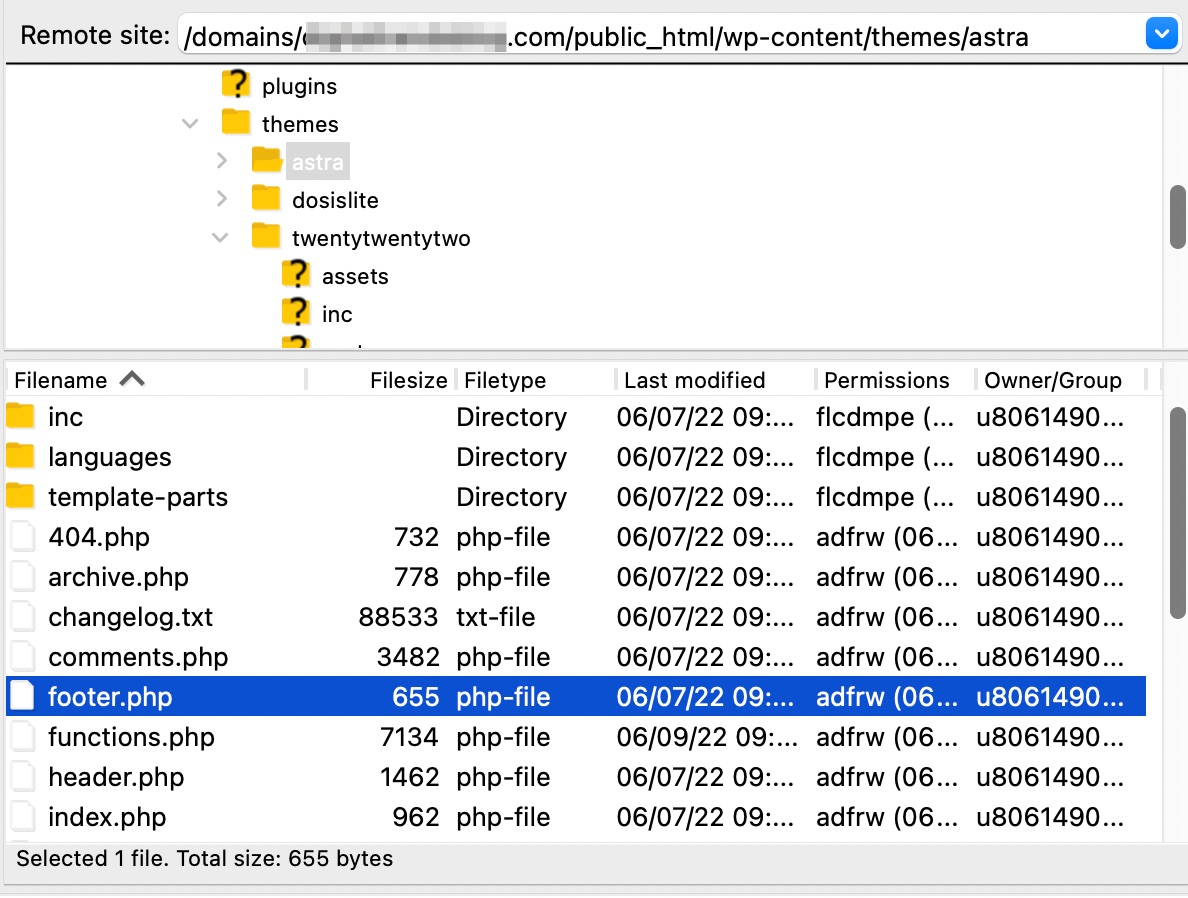Click the Filename column header label
The image size is (1188, 898).
(61, 380)
